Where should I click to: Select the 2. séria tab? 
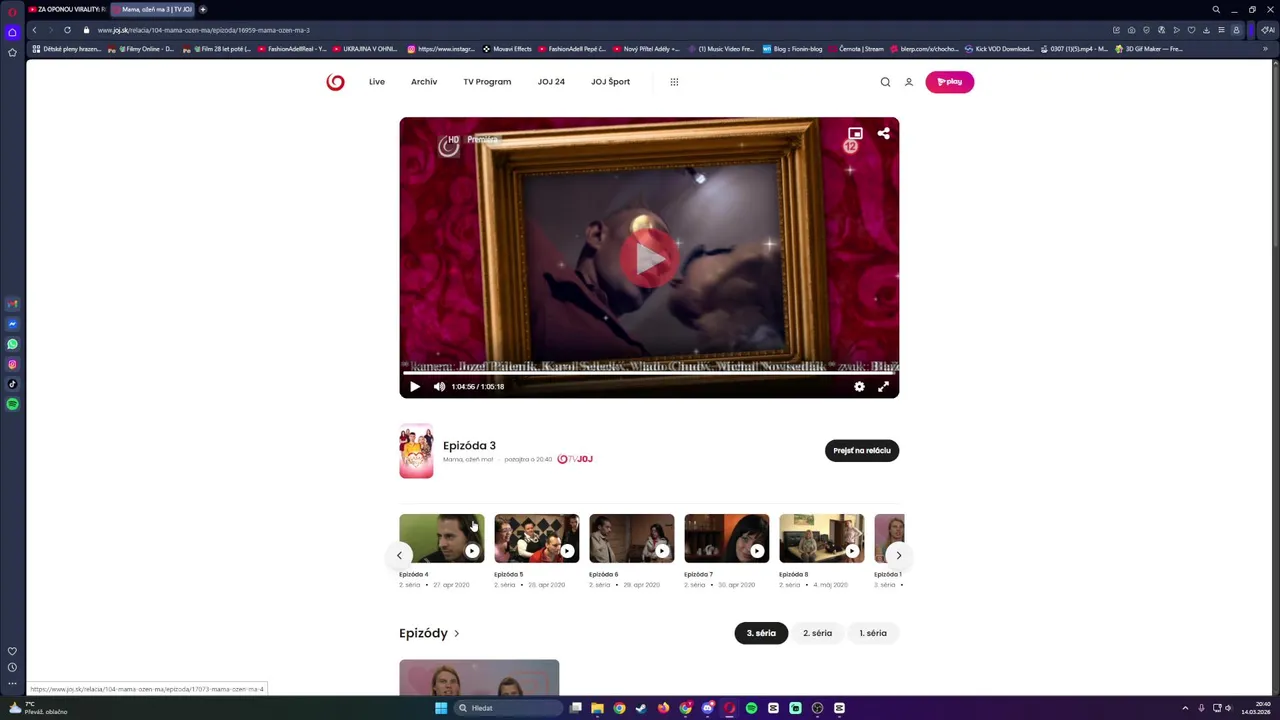(x=817, y=633)
